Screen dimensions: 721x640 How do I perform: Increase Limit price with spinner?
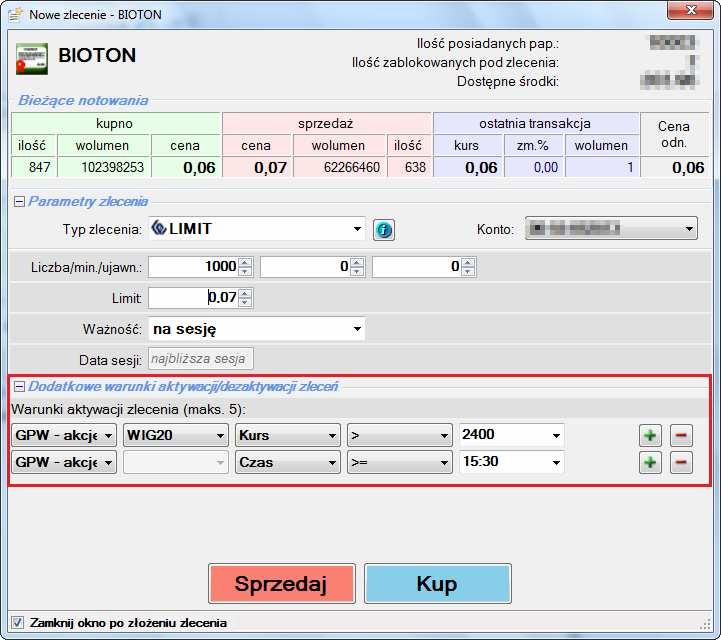coord(246,293)
